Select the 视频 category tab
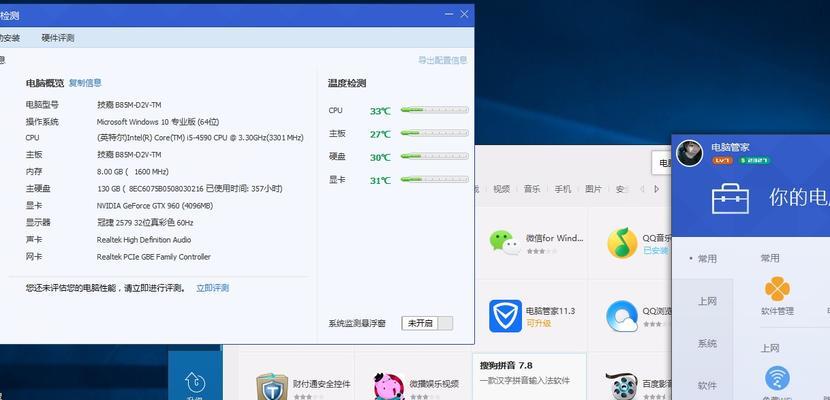The height and width of the screenshot is (400, 830). click(x=501, y=189)
